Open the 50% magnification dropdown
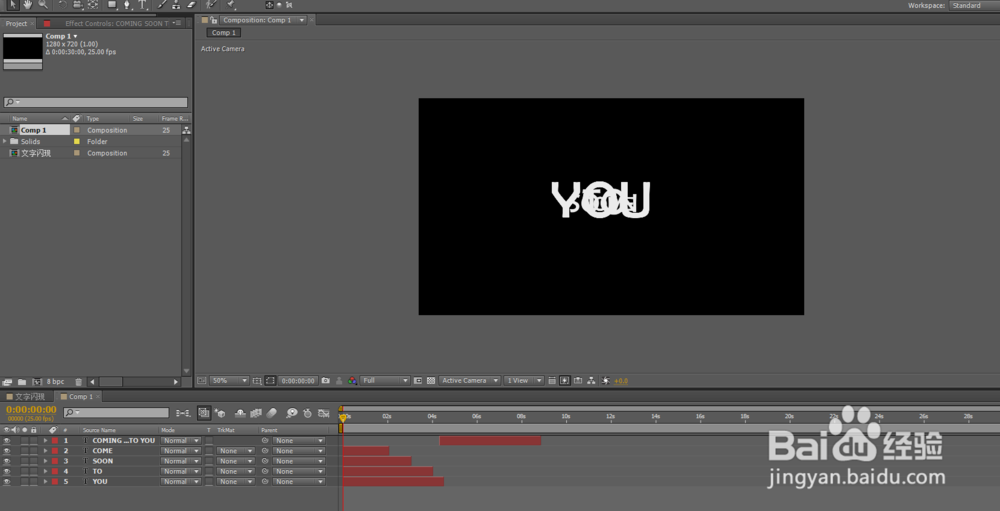 click(230, 381)
